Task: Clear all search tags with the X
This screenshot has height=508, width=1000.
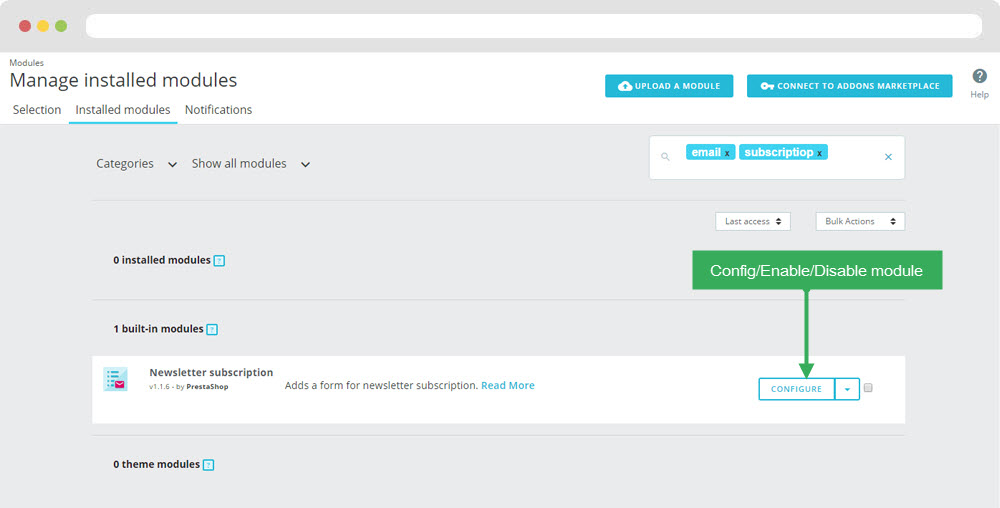Action: (x=888, y=157)
